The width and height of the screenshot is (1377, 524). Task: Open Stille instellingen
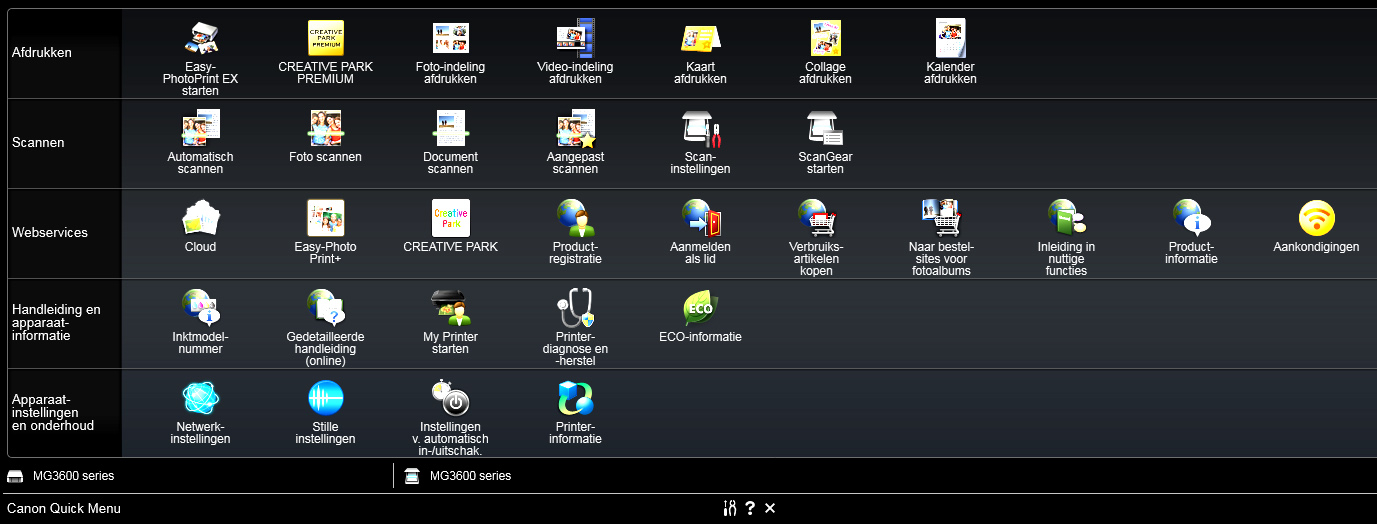(325, 398)
